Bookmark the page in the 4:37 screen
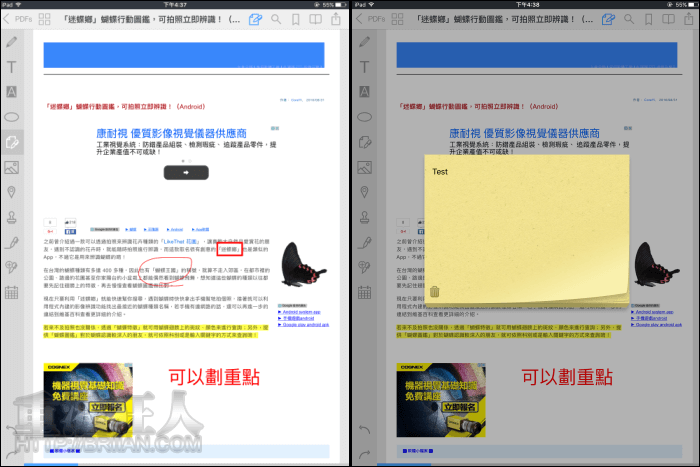Image resolution: width=700 pixels, height=467 pixels. pyautogui.click(x=296, y=18)
